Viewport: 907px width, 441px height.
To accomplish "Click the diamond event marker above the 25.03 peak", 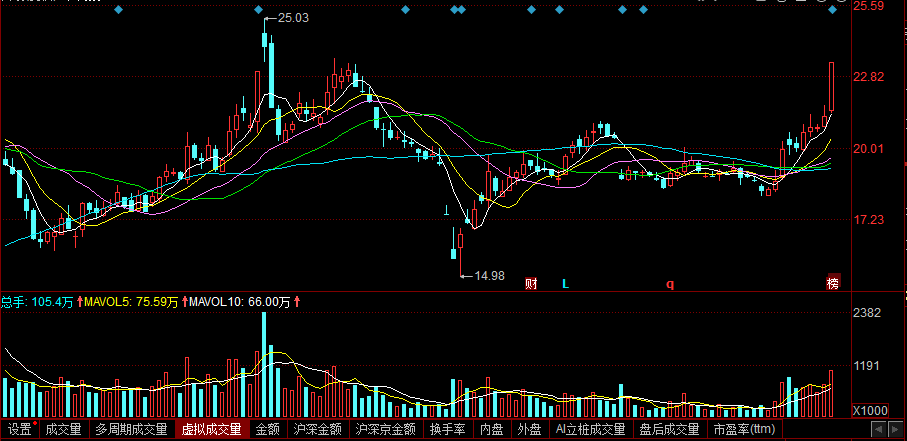I will point(259,10).
